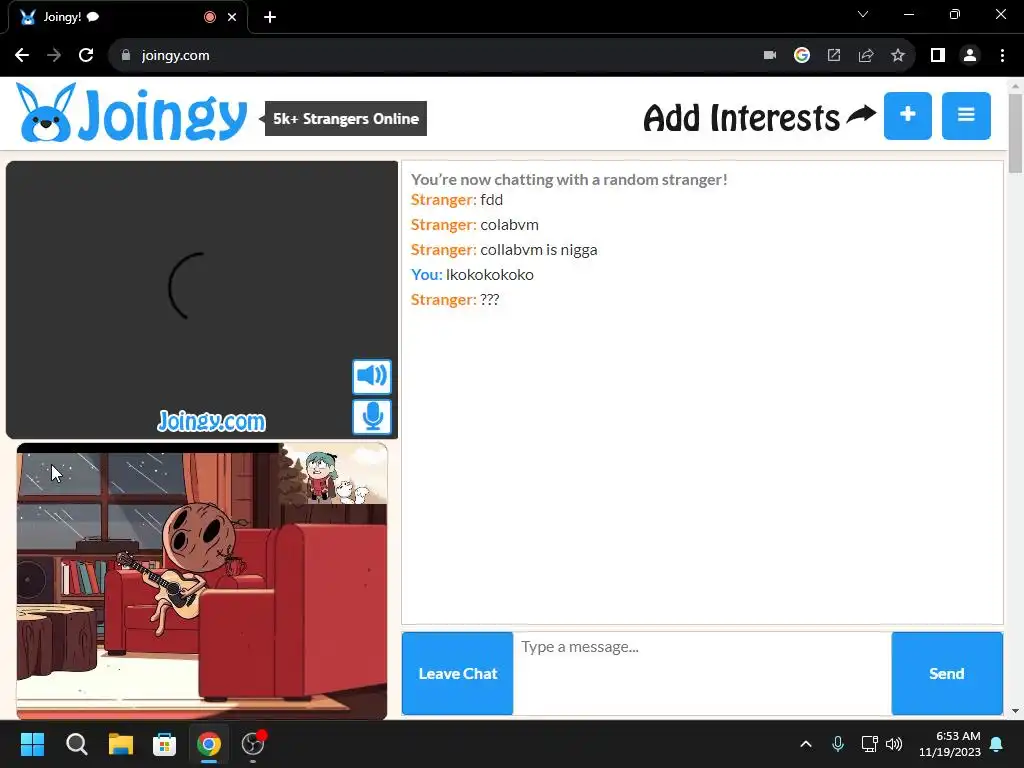Focus the Type a message field
This screenshot has height=768, width=1024.
702,673
